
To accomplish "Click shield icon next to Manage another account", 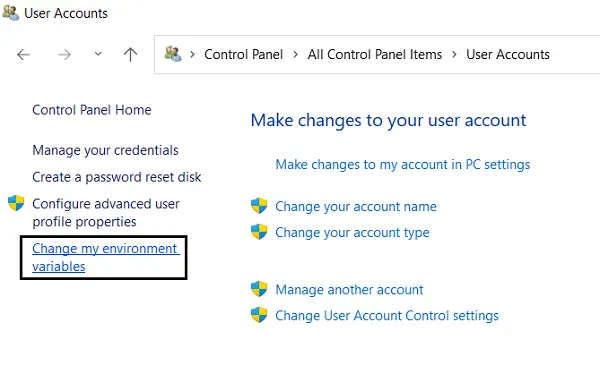I will (259, 289).
